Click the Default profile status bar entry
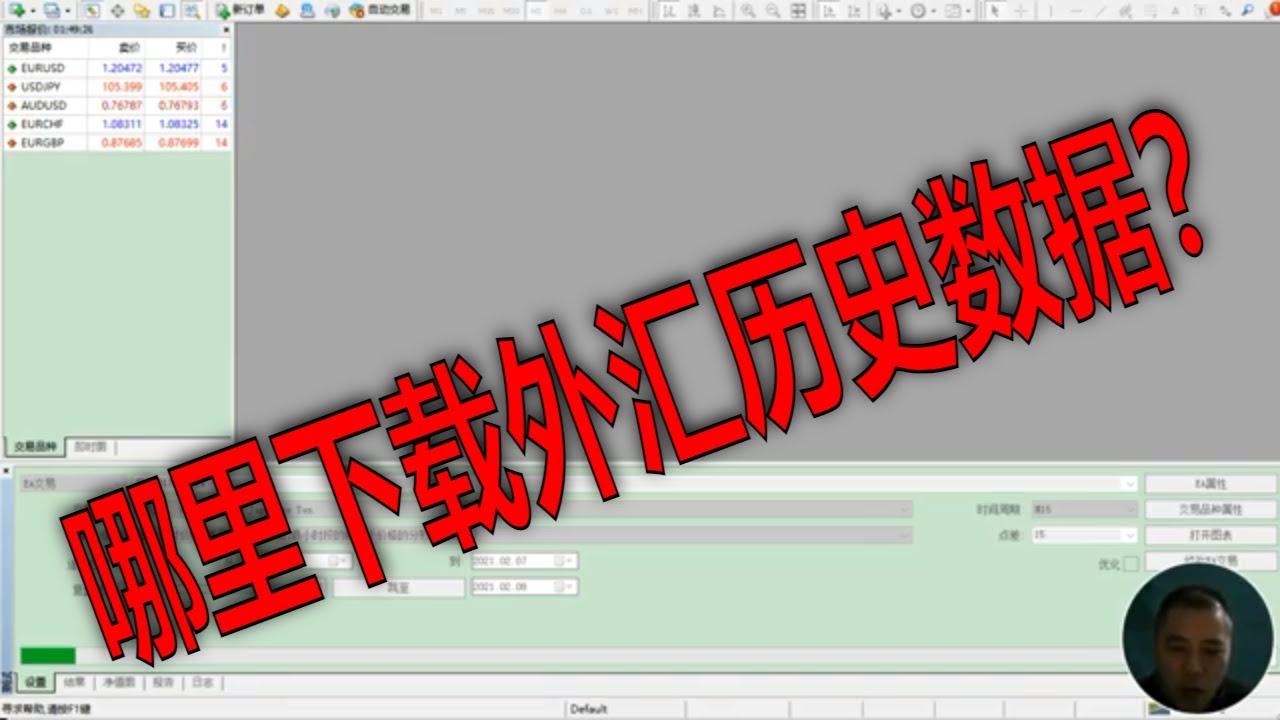 [x=589, y=709]
